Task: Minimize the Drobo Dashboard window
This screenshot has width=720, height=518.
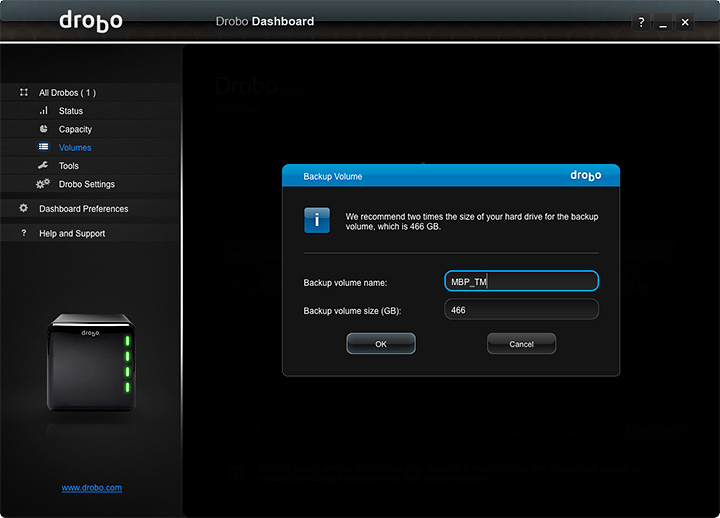Action: tap(663, 22)
